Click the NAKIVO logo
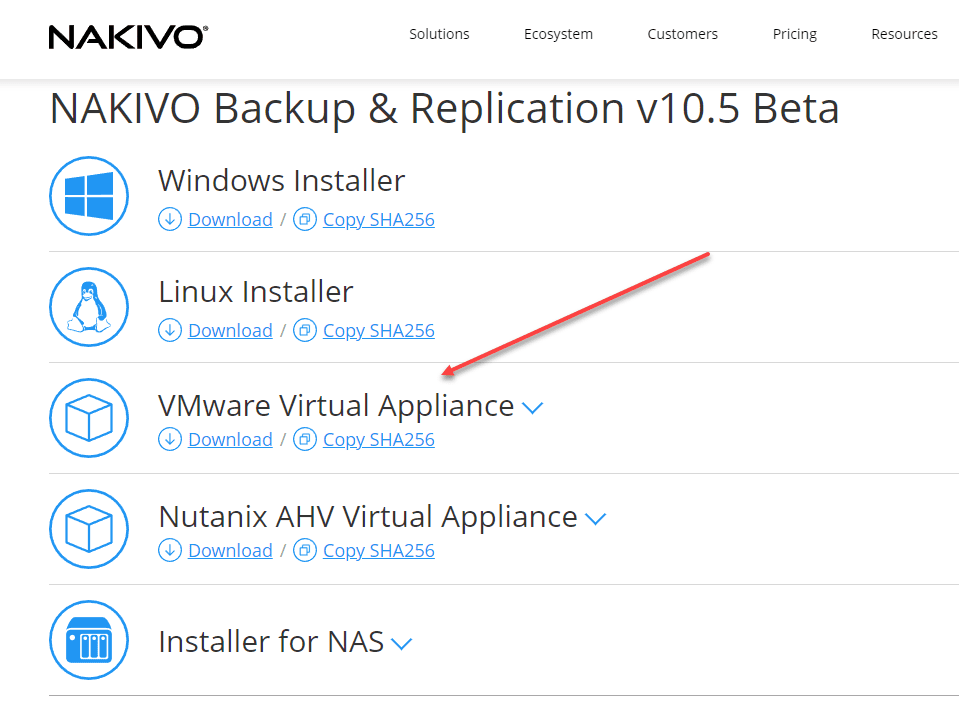 click(x=128, y=36)
